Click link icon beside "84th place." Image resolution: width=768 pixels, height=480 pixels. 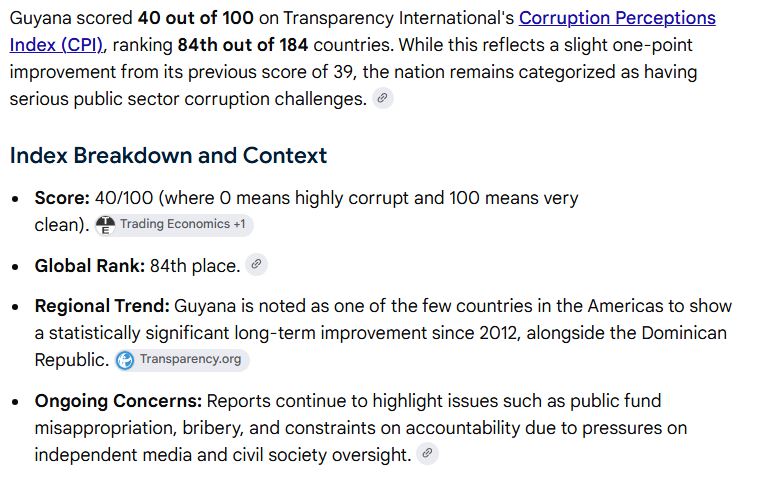tap(256, 265)
